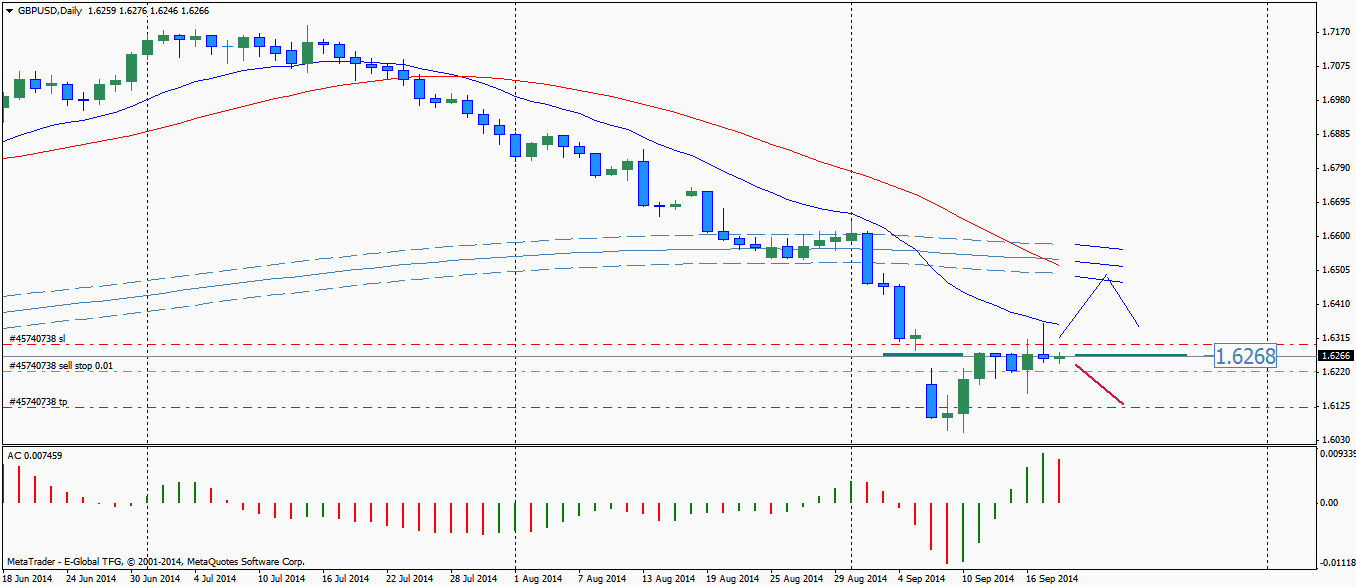Click the 25 Aug 2014 date label

795,579
